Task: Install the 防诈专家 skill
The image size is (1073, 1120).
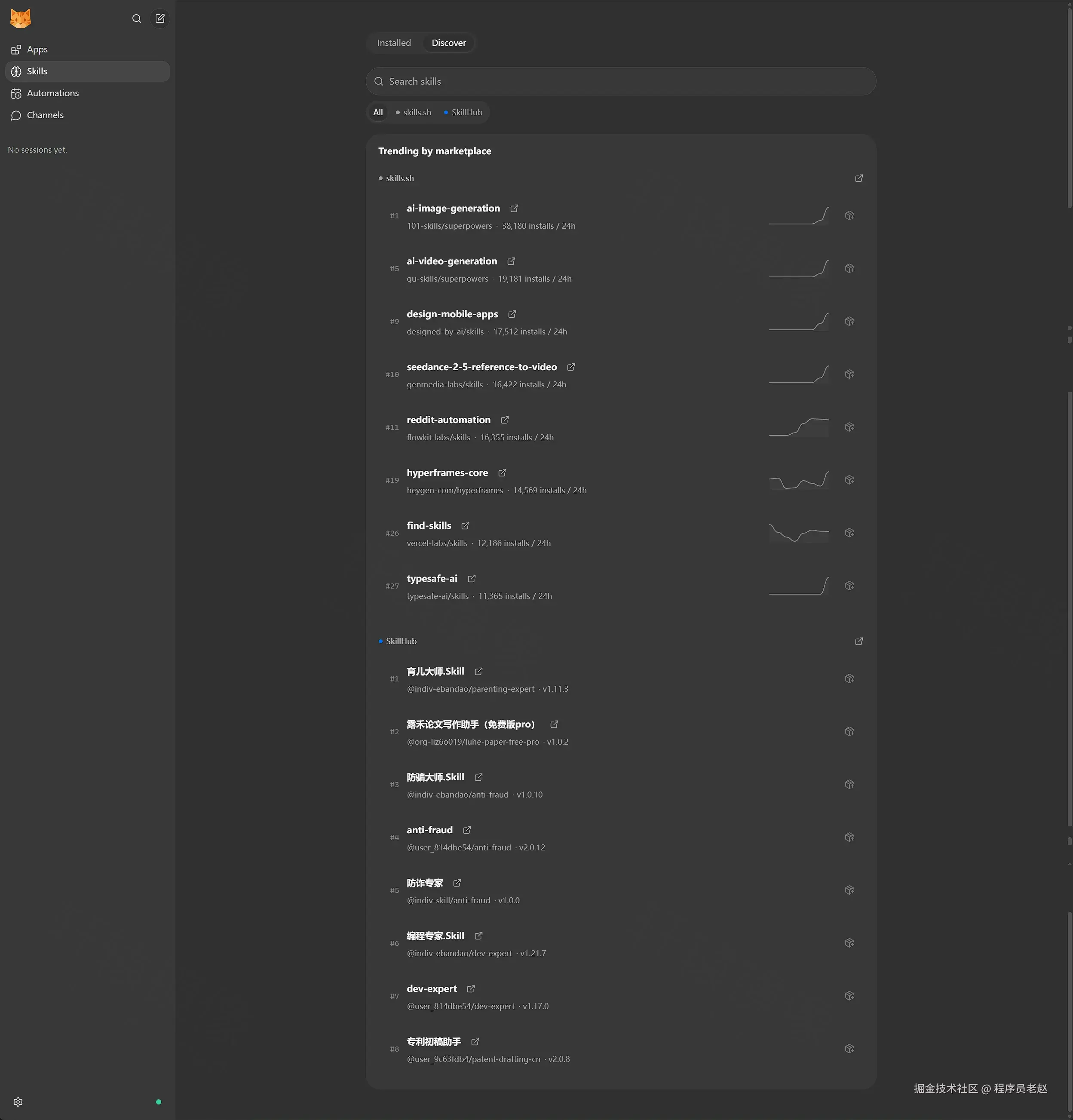Action: tap(849, 890)
